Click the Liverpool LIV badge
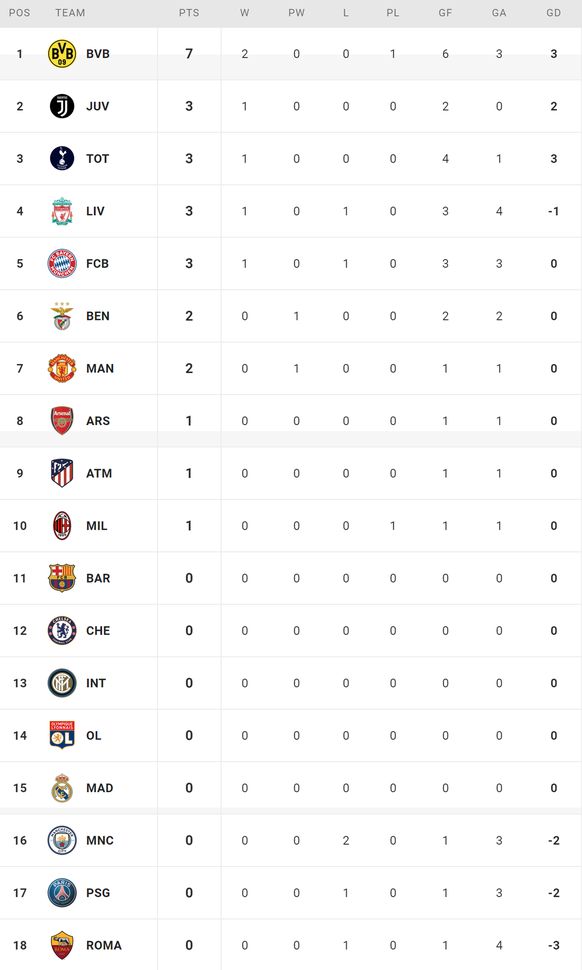 (x=62, y=211)
